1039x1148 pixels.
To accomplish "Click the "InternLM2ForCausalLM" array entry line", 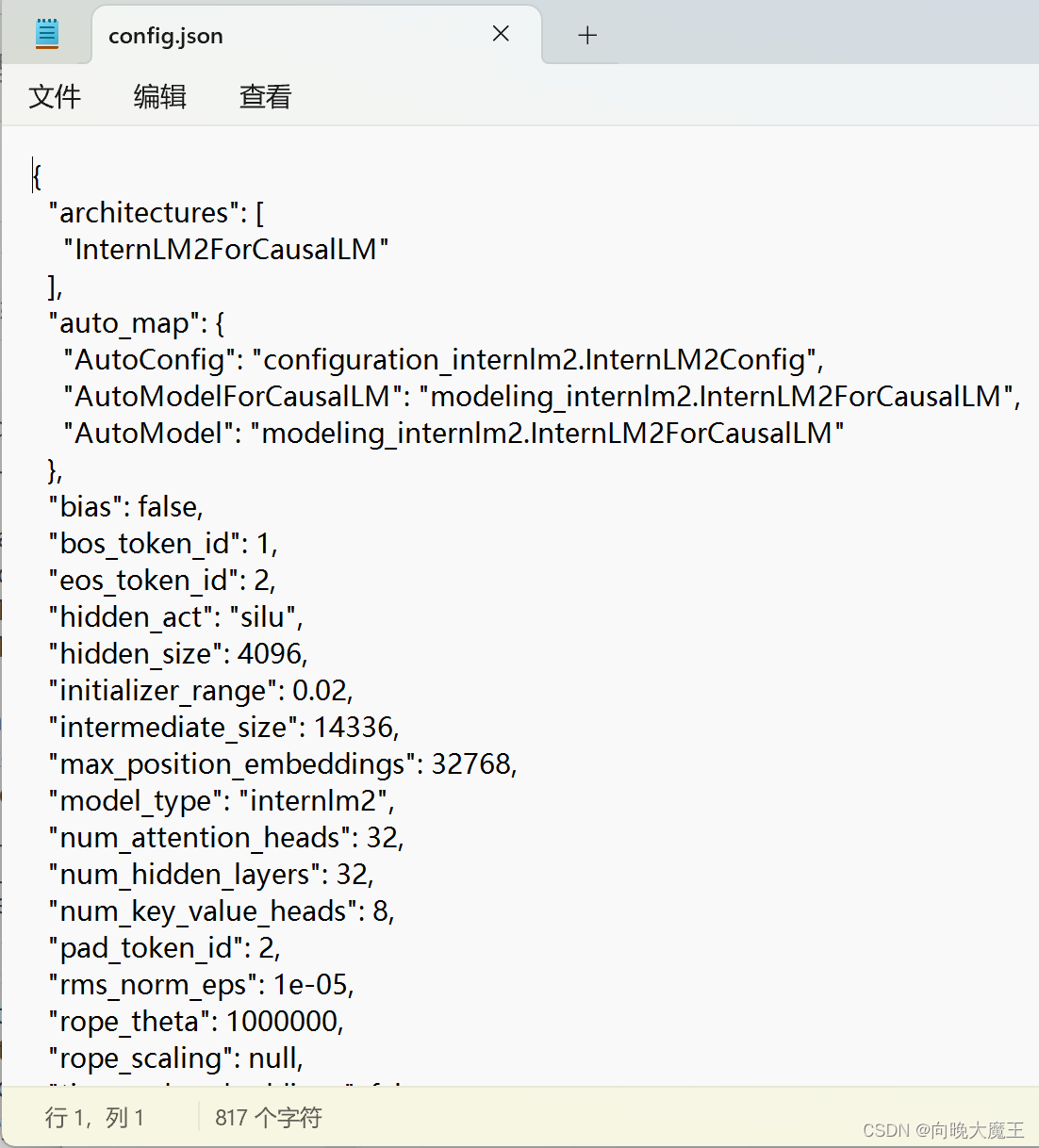I will click(226, 250).
